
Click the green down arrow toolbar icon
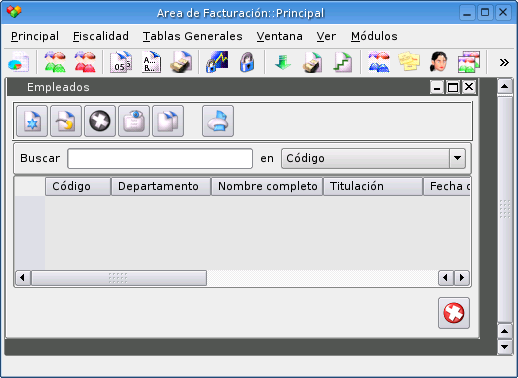pyautogui.click(x=283, y=62)
